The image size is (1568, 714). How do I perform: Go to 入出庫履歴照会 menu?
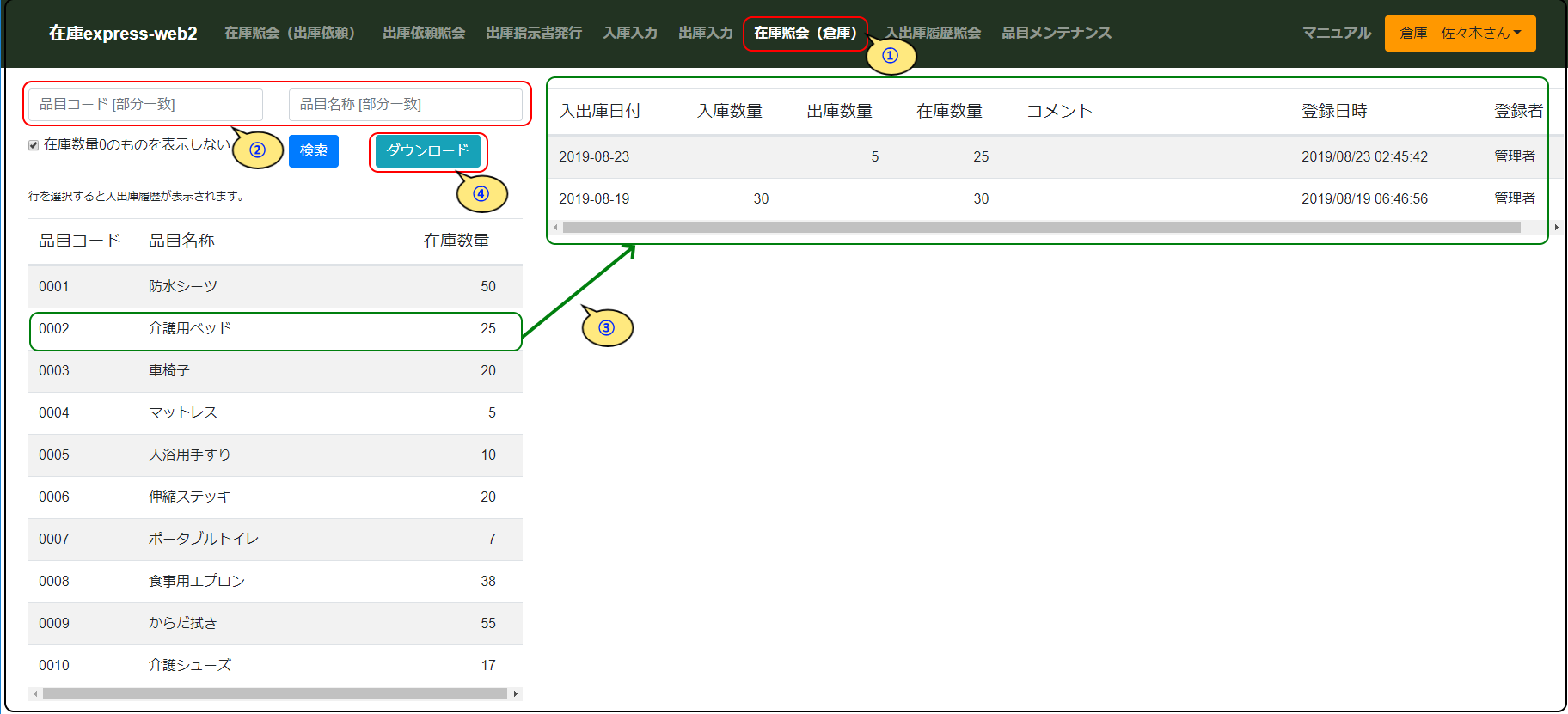click(934, 34)
